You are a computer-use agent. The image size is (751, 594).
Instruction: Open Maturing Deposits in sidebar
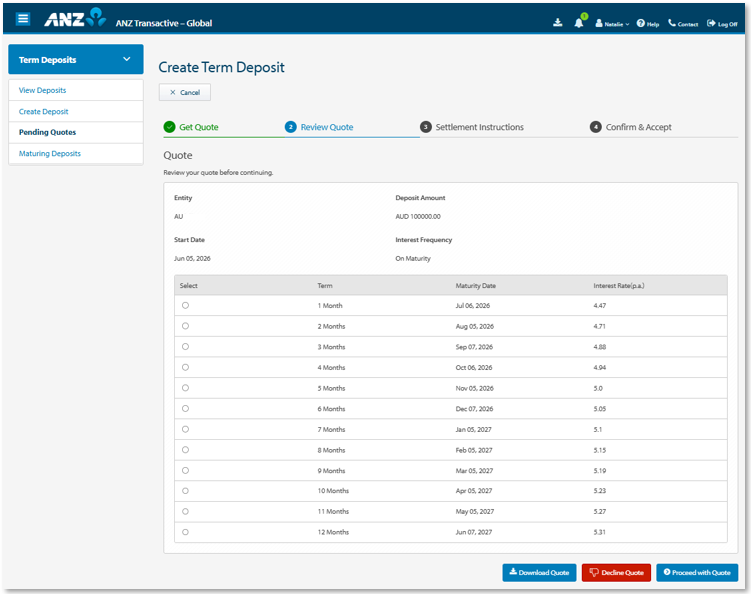click(x=50, y=153)
